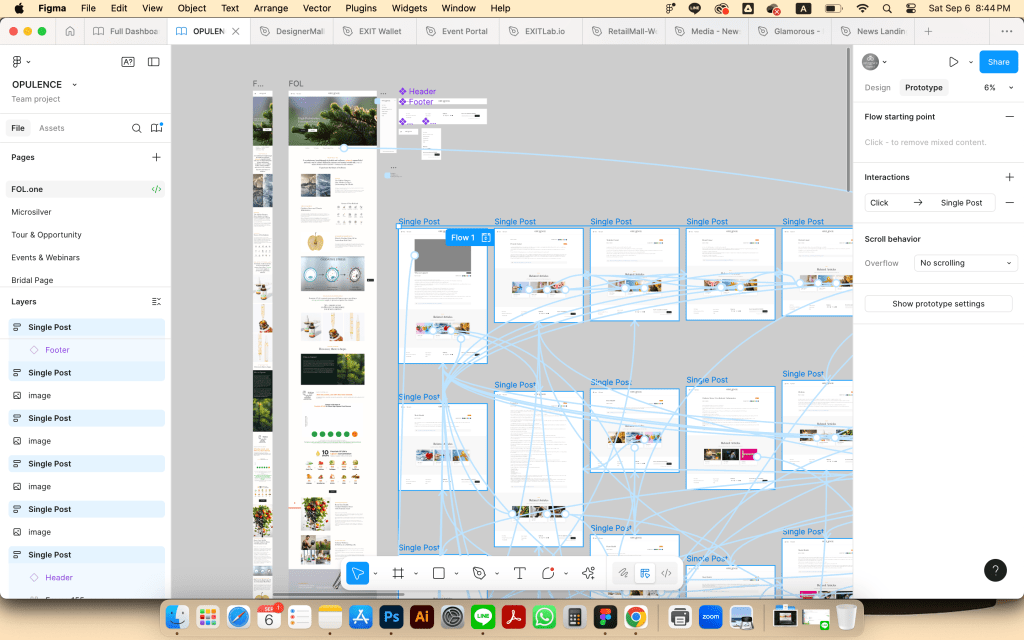Click the Share button
Screen dimensions: 1024x640
[998, 62]
